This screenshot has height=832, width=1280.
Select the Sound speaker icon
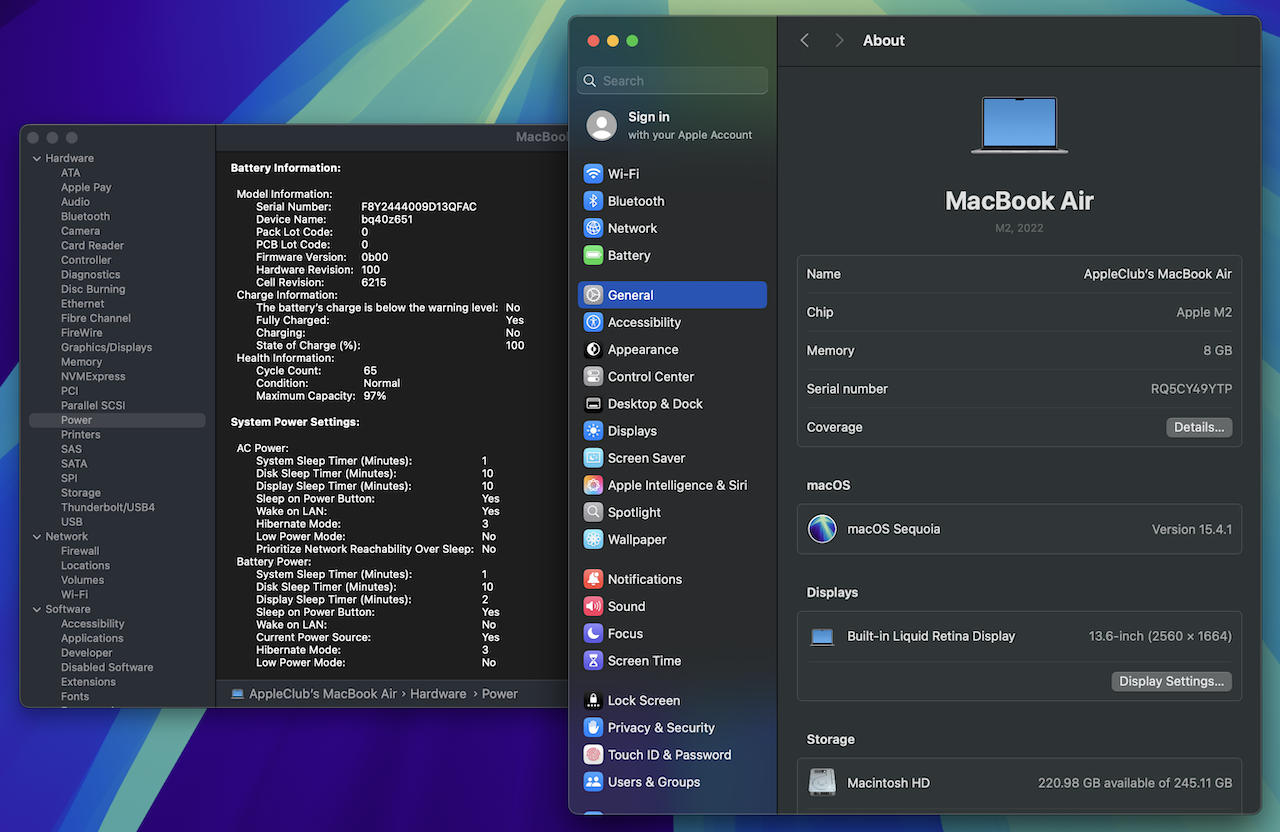pos(593,606)
